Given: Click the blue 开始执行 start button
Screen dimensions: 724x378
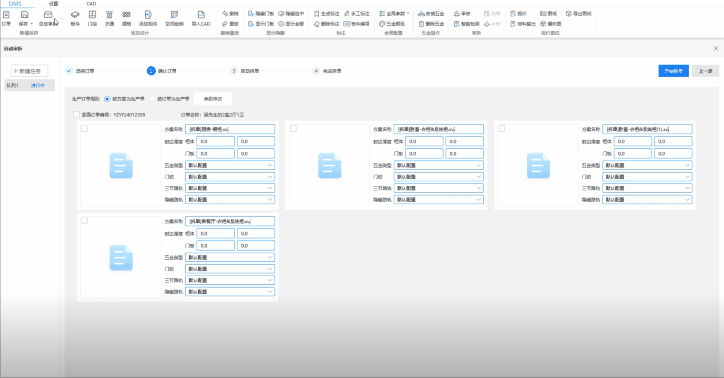Looking at the screenshot, I should (674, 71).
